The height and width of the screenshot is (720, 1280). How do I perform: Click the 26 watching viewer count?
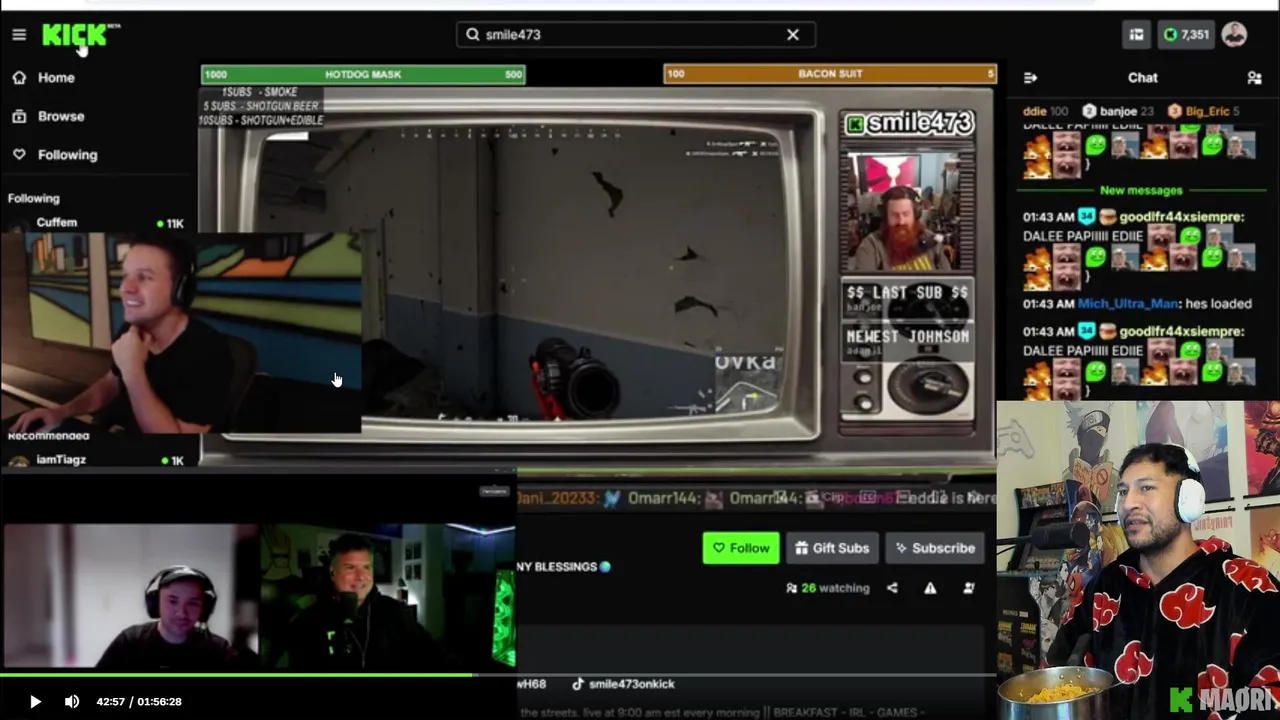coord(828,588)
